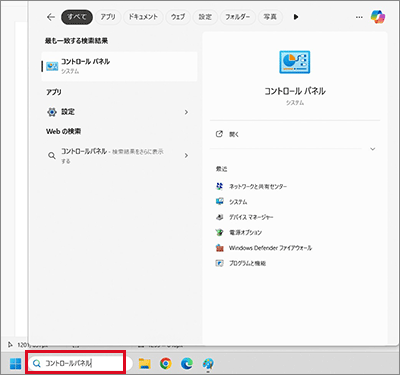The height and width of the screenshot is (375, 400).
Task: Click the 設定 gear icon
Action: point(52,112)
